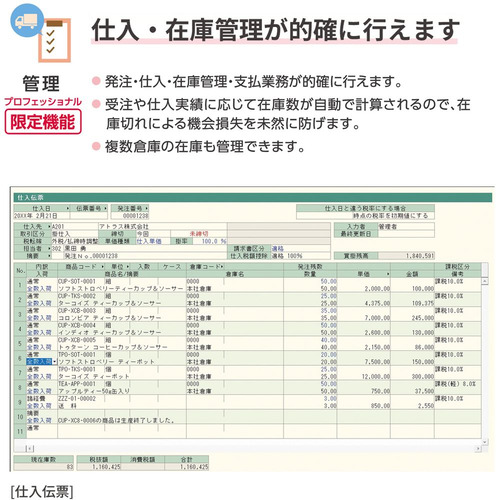Image resolution: width=500 pixels, height=500 pixels.
Task: Click the 時点の税率を初期値にする field
Action: [x=365, y=216]
